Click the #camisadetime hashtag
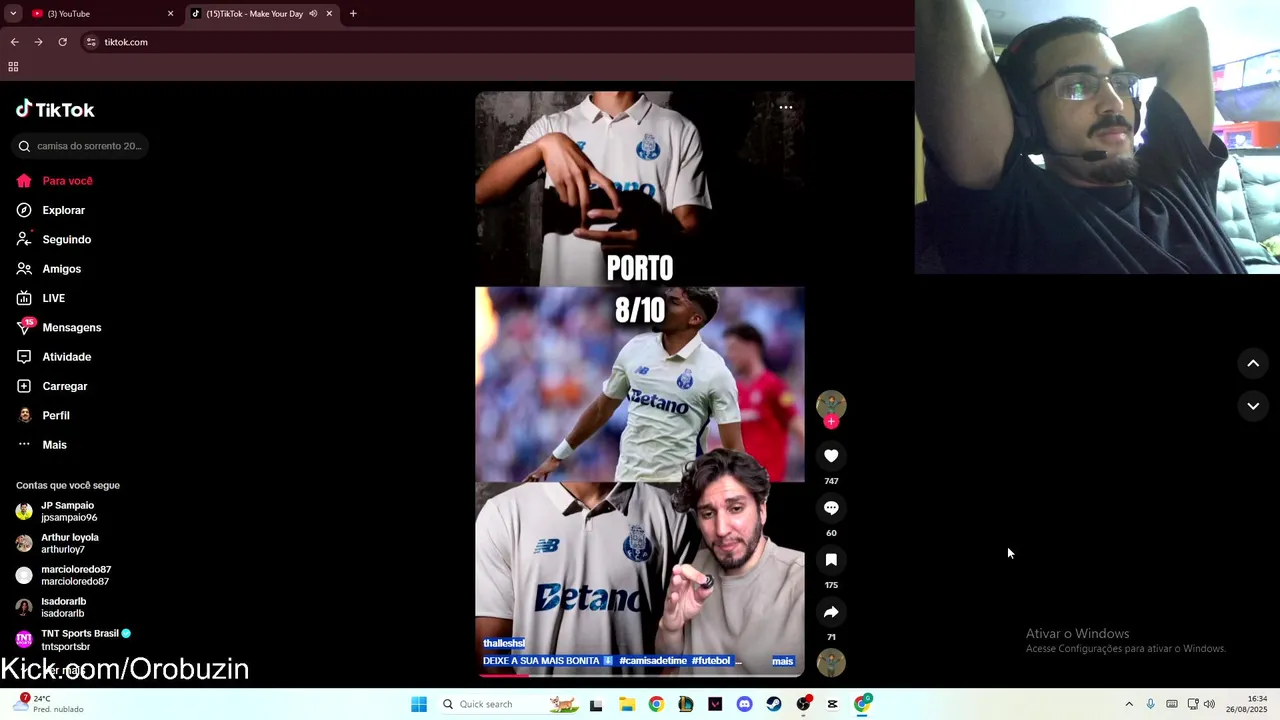This screenshot has height=720, width=1280. click(x=652, y=661)
